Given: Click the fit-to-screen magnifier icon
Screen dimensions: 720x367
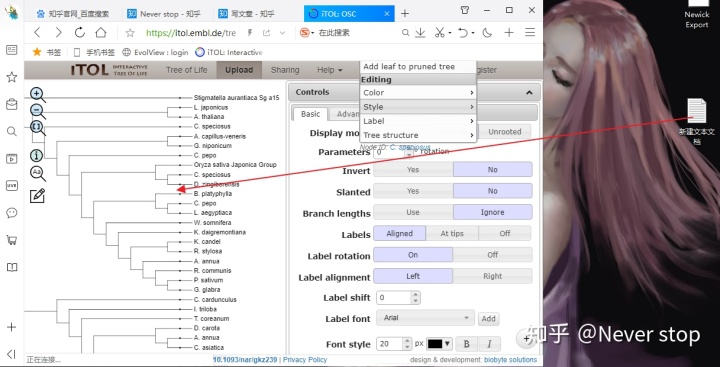Looking at the screenshot, I should [x=38, y=128].
